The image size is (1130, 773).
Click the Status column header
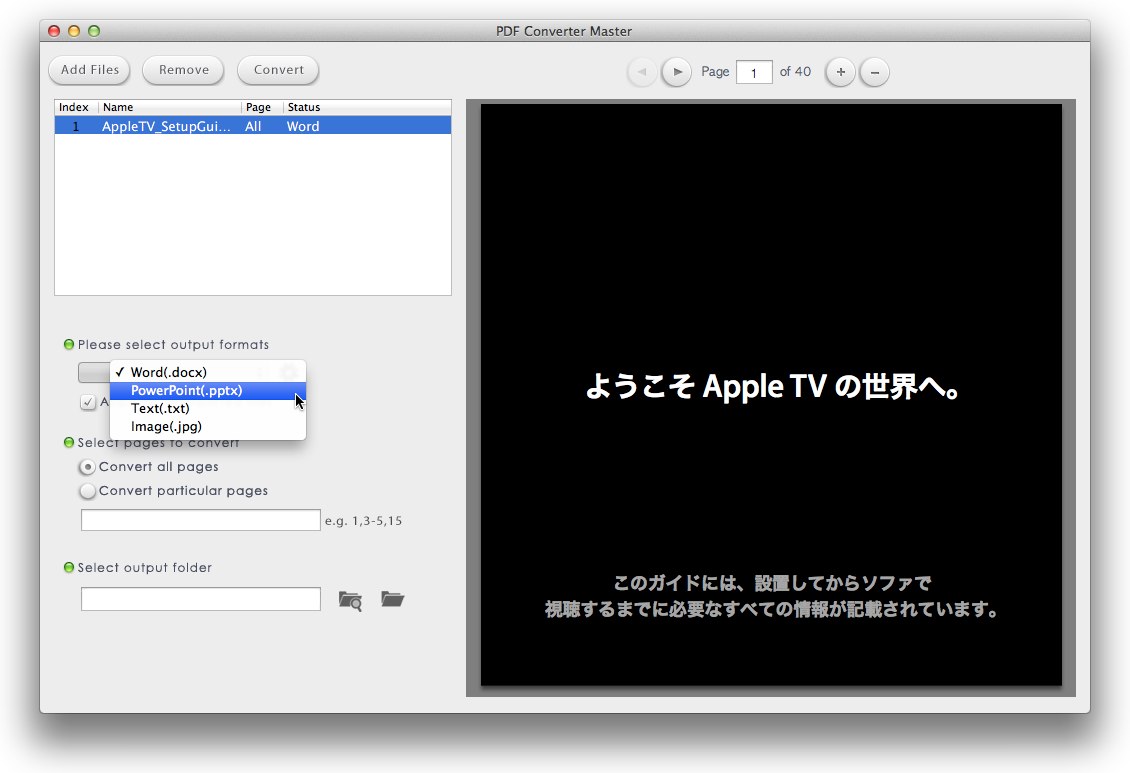[367, 107]
